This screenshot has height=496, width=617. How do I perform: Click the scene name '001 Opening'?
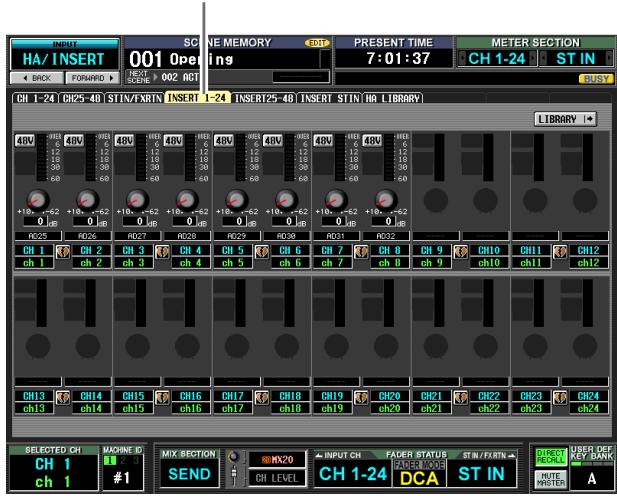[x=181, y=59]
